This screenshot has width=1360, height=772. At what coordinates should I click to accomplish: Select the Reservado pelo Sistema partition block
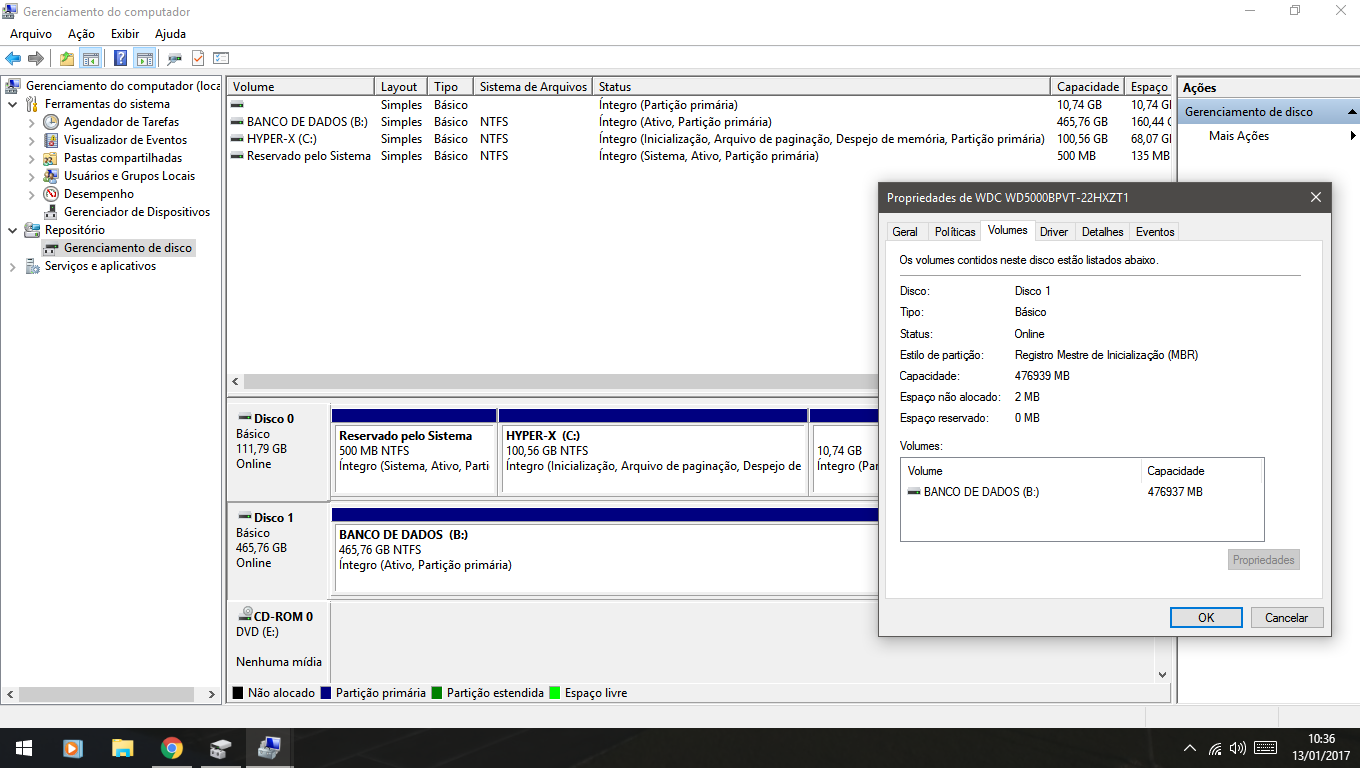(414, 451)
